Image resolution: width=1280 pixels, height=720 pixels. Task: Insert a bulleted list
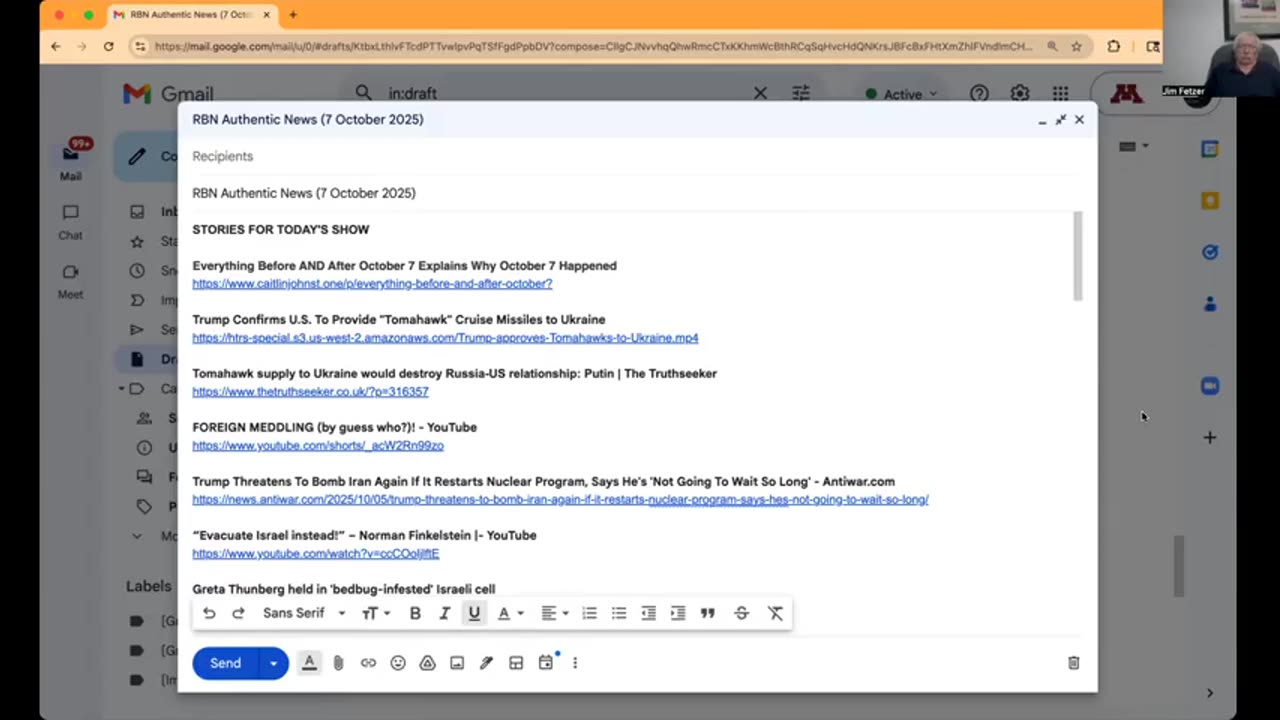pyautogui.click(x=619, y=613)
